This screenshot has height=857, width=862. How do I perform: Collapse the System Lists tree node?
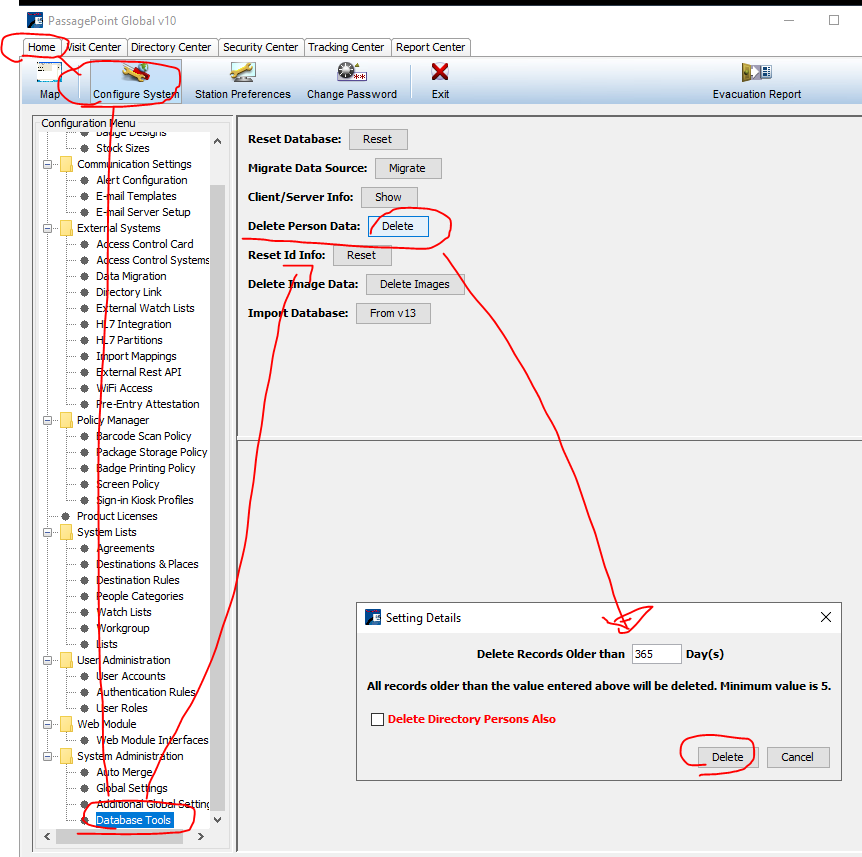[48, 533]
